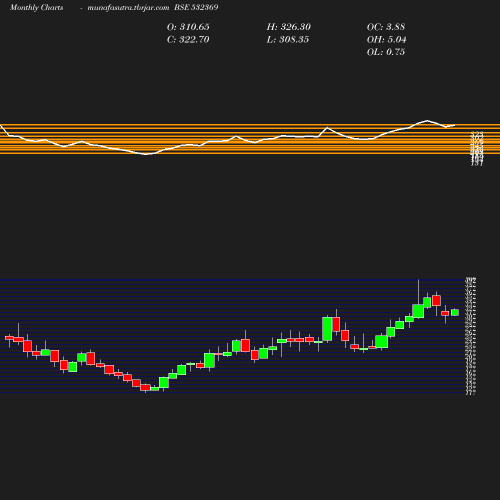Image resolution: width=500 pixels, height=500 pixels.
Task: Click the 'BSE 532369' symbol label
Action: point(196,7)
